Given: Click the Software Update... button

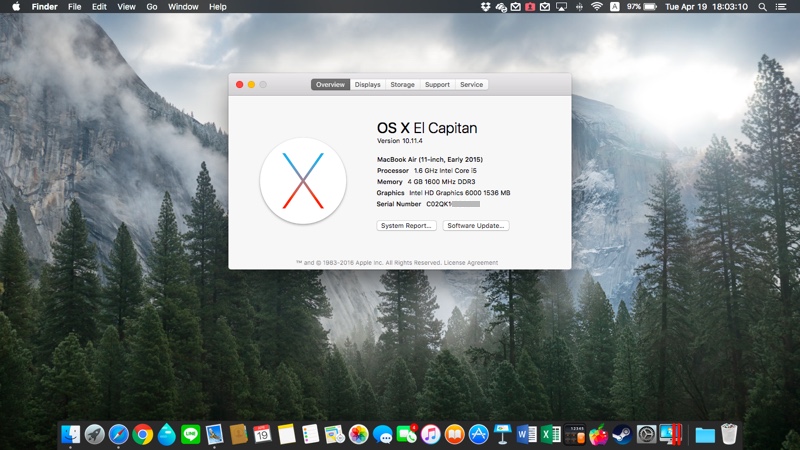Looking at the screenshot, I should coord(476,226).
